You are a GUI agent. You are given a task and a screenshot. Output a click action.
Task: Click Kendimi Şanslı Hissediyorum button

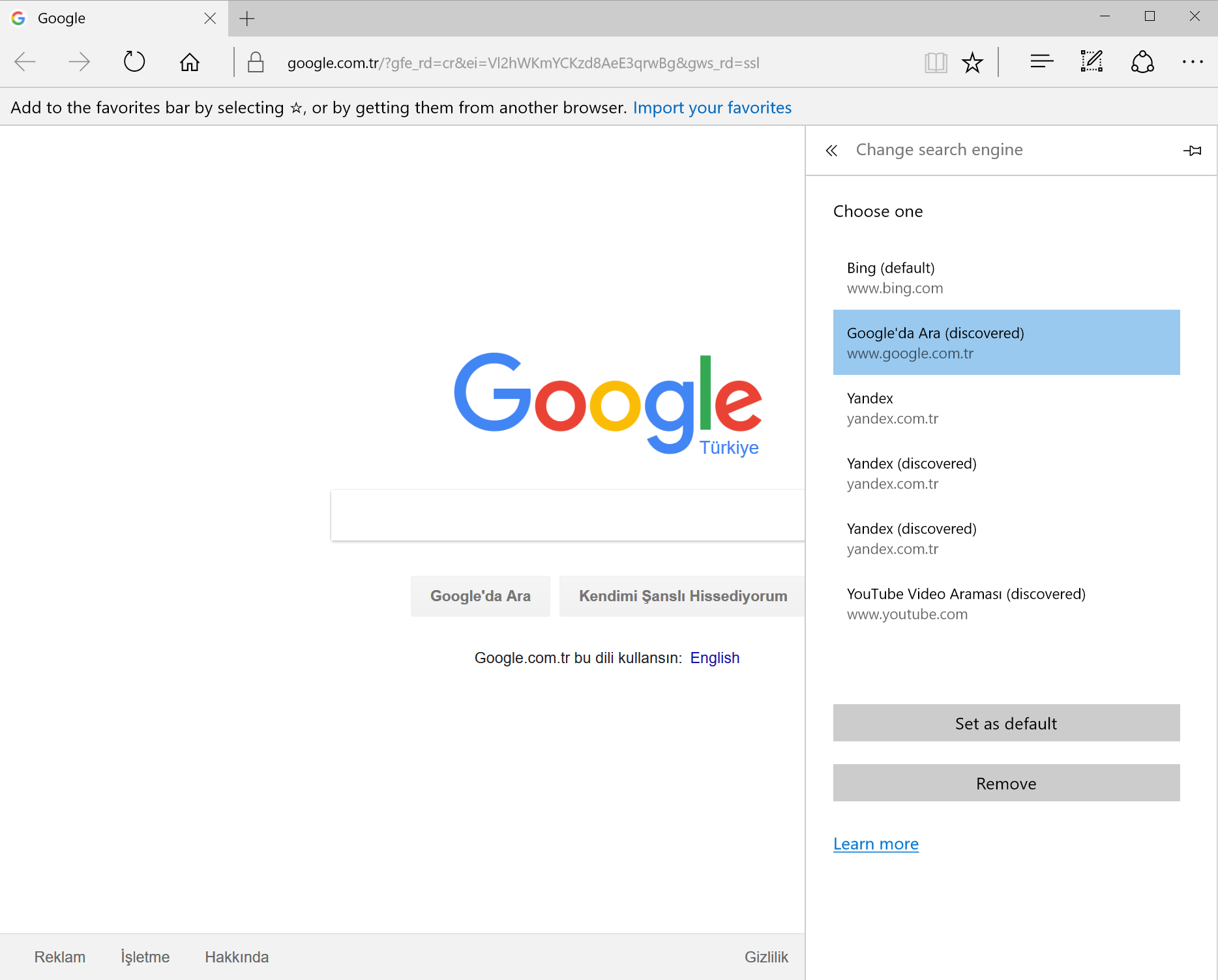[x=682, y=596]
